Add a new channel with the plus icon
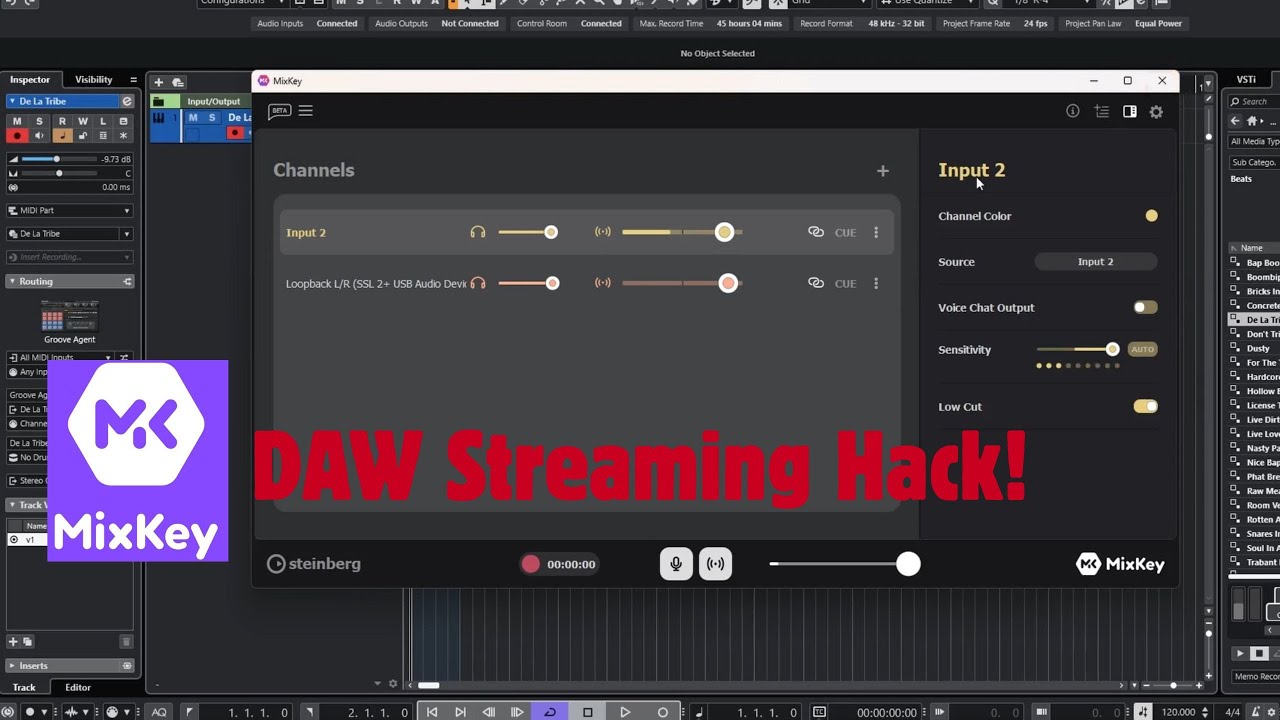This screenshot has width=1280, height=720. point(882,171)
